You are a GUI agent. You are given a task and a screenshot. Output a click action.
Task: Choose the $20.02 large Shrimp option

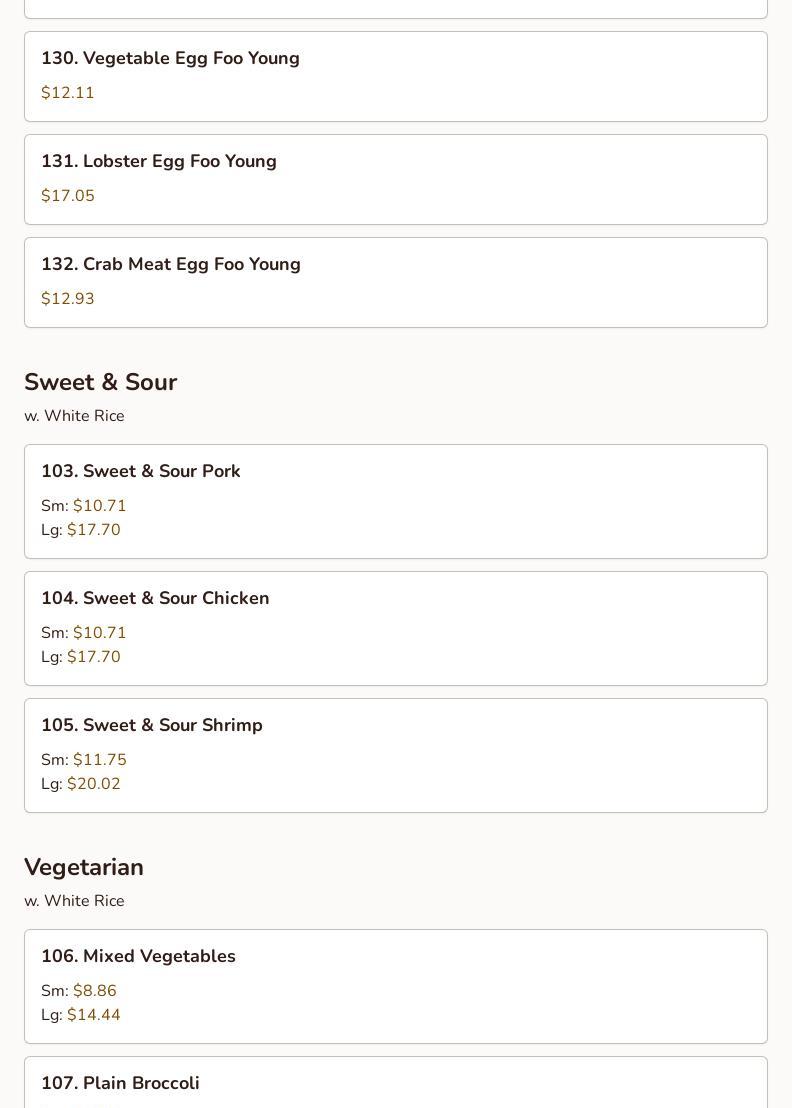pyautogui.click(x=93, y=784)
